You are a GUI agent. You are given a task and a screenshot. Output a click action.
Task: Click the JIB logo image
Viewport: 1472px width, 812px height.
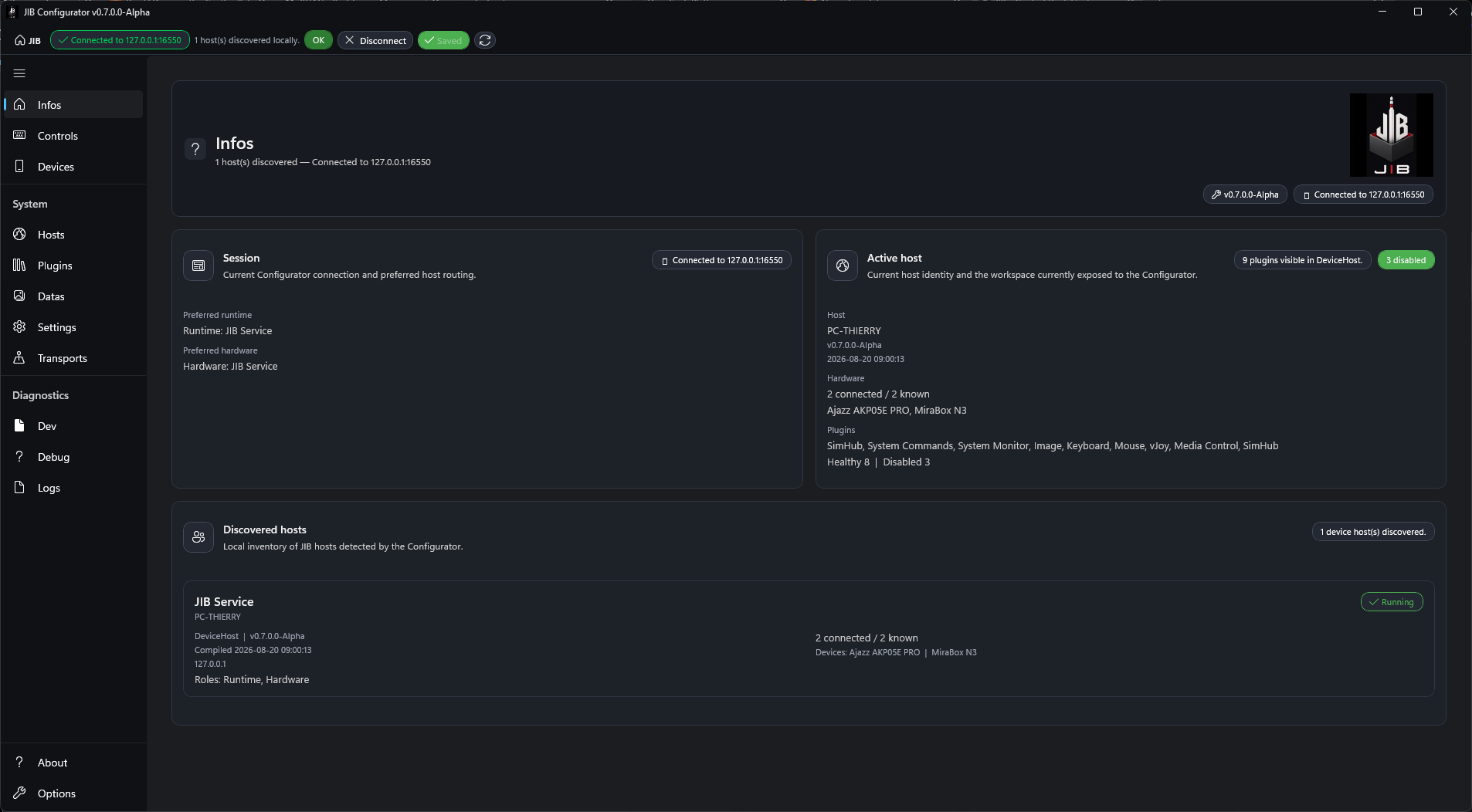[x=1391, y=135]
